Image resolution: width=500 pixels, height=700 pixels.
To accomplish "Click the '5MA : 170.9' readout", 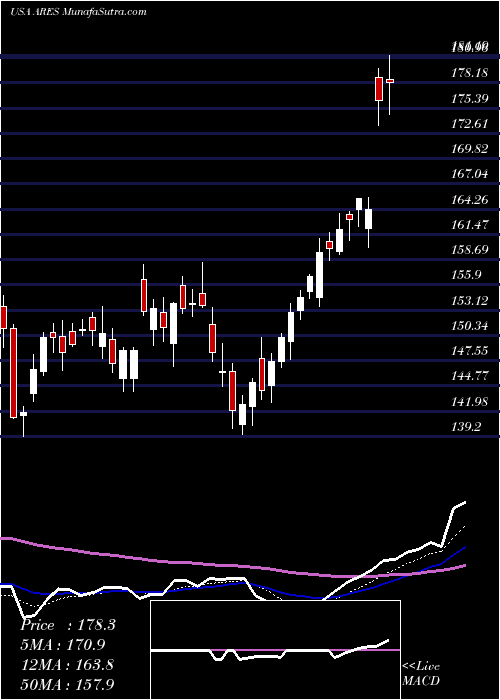I will pos(65,645).
